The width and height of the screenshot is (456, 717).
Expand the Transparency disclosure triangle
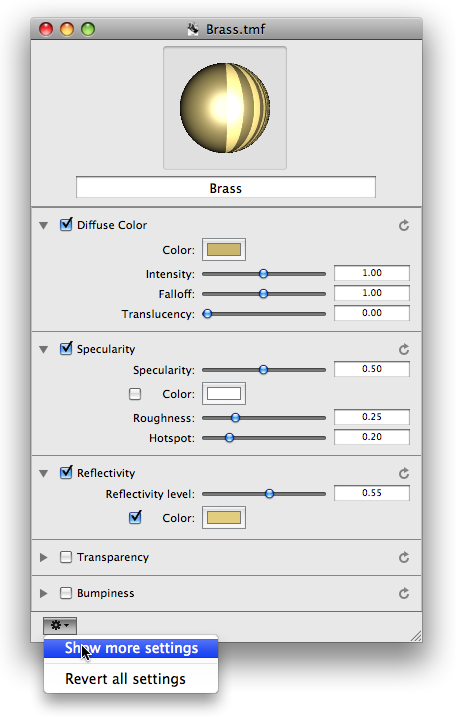tap(43, 557)
